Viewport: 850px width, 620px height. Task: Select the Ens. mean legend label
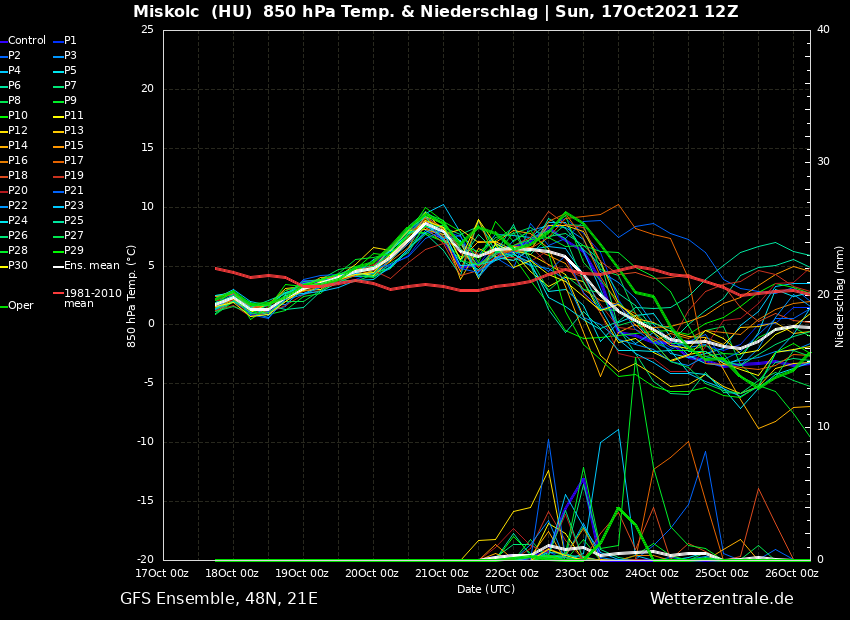click(x=91, y=266)
